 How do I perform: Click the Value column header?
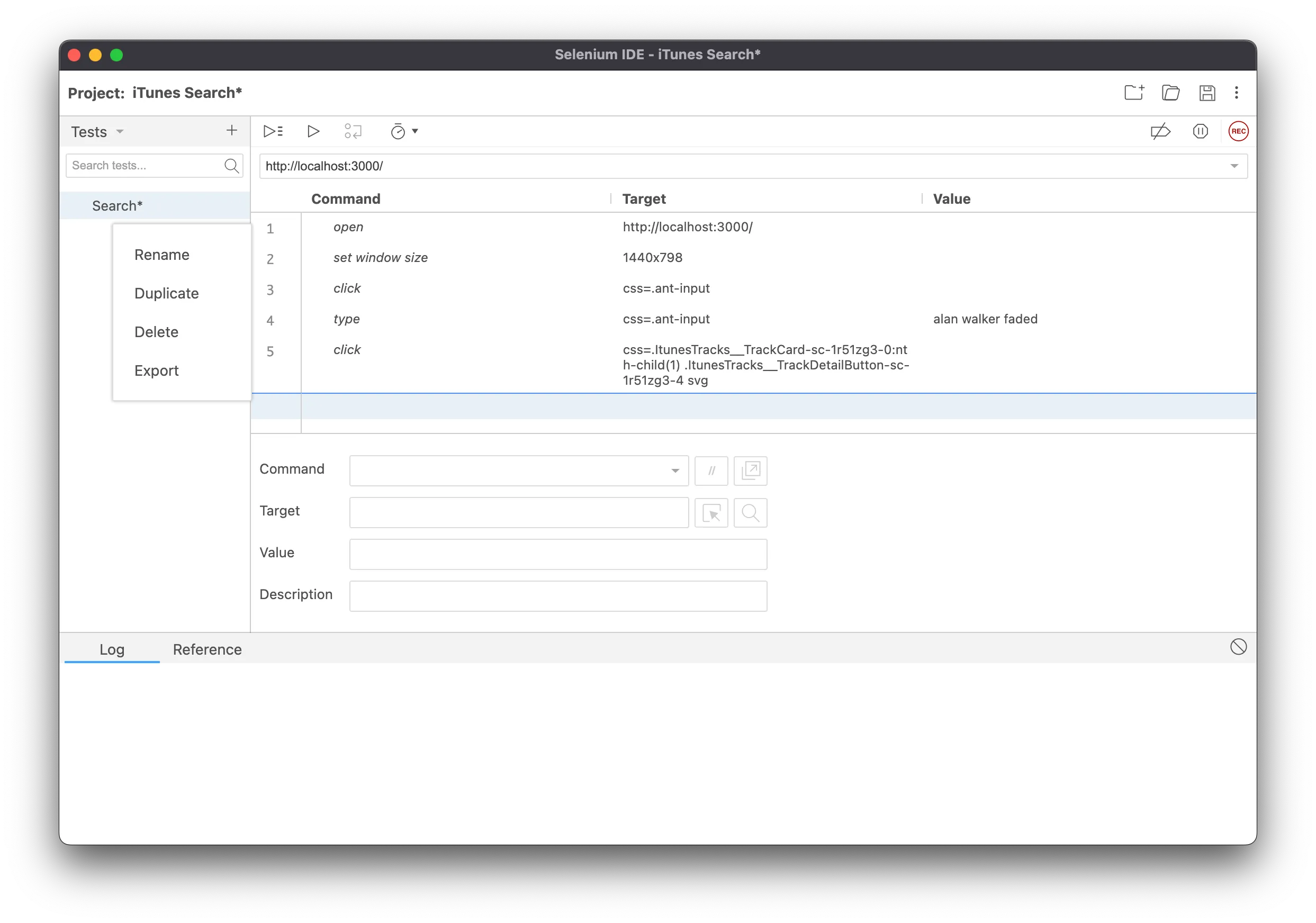(951, 199)
